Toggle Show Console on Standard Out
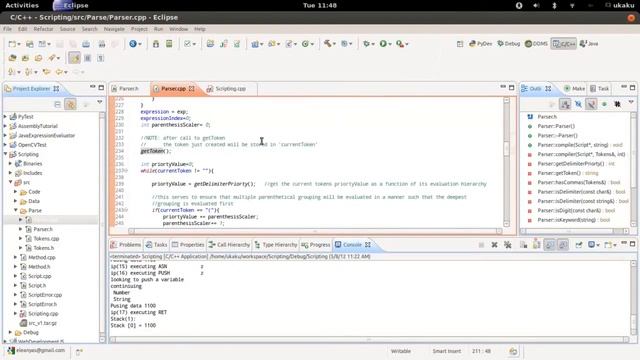Viewport: 640px width, 360px height. point(550,244)
